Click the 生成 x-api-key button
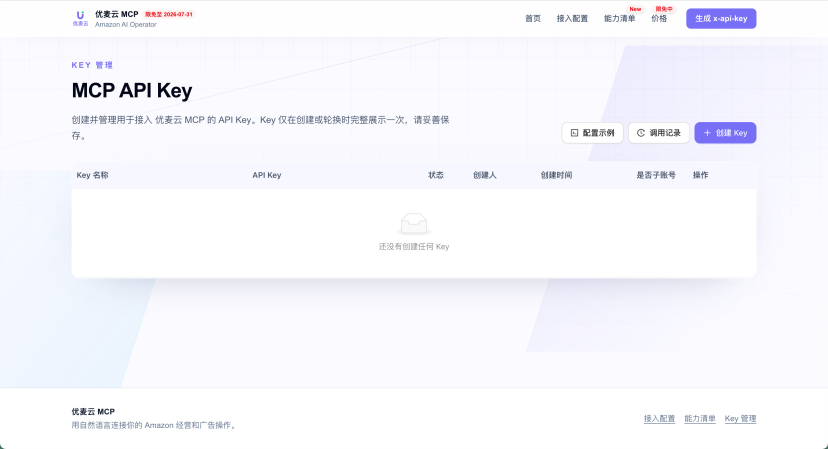The height and width of the screenshot is (449, 828). [721, 18]
